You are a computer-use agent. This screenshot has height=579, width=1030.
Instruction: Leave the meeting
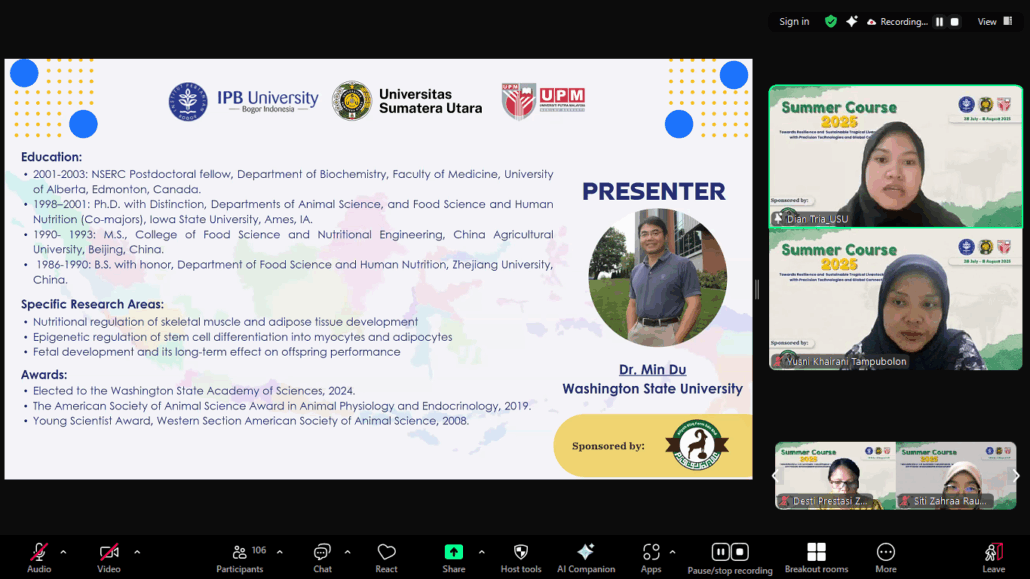pos(993,553)
